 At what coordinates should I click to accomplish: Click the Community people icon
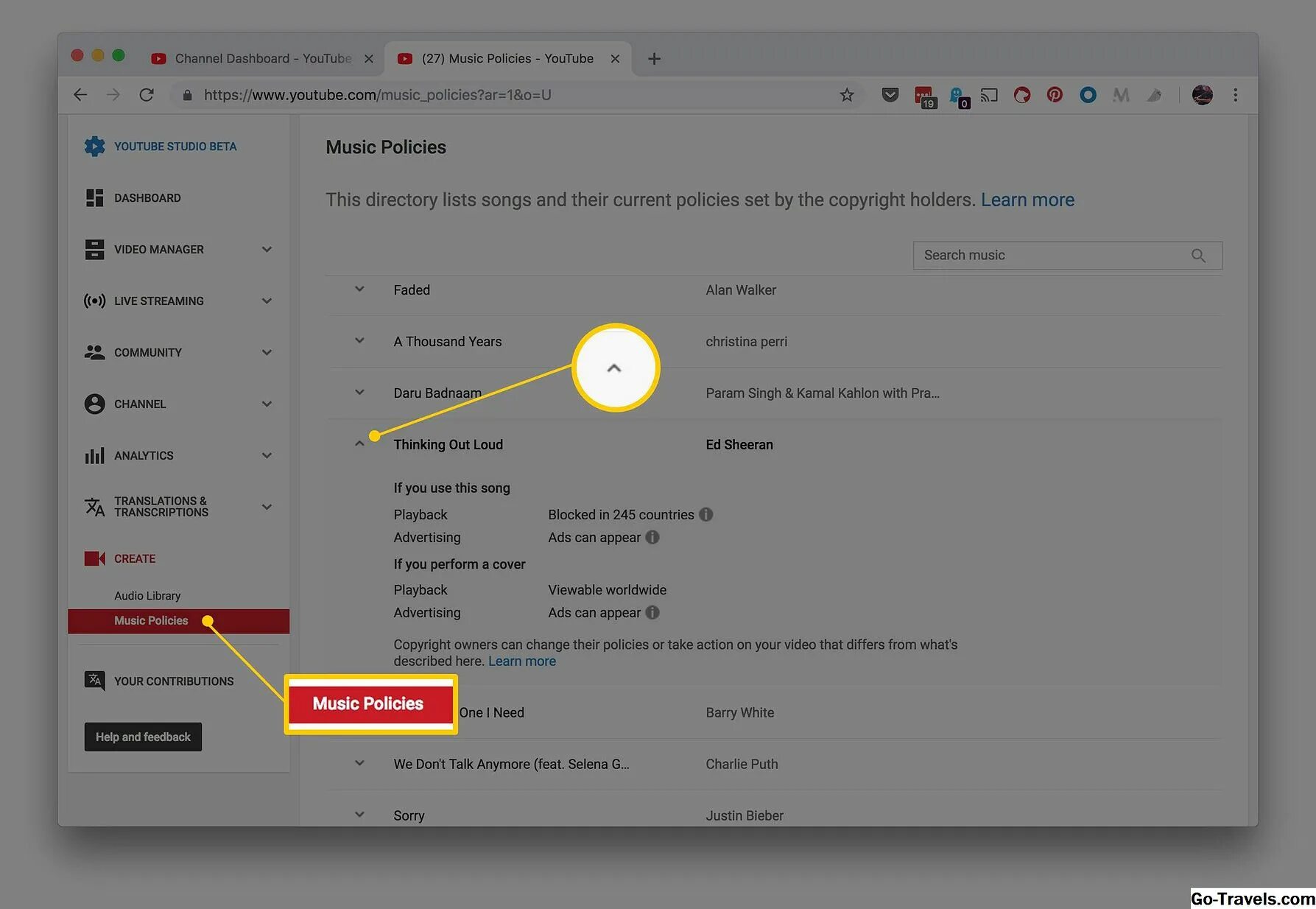pyautogui.click(x=94, y=352)
